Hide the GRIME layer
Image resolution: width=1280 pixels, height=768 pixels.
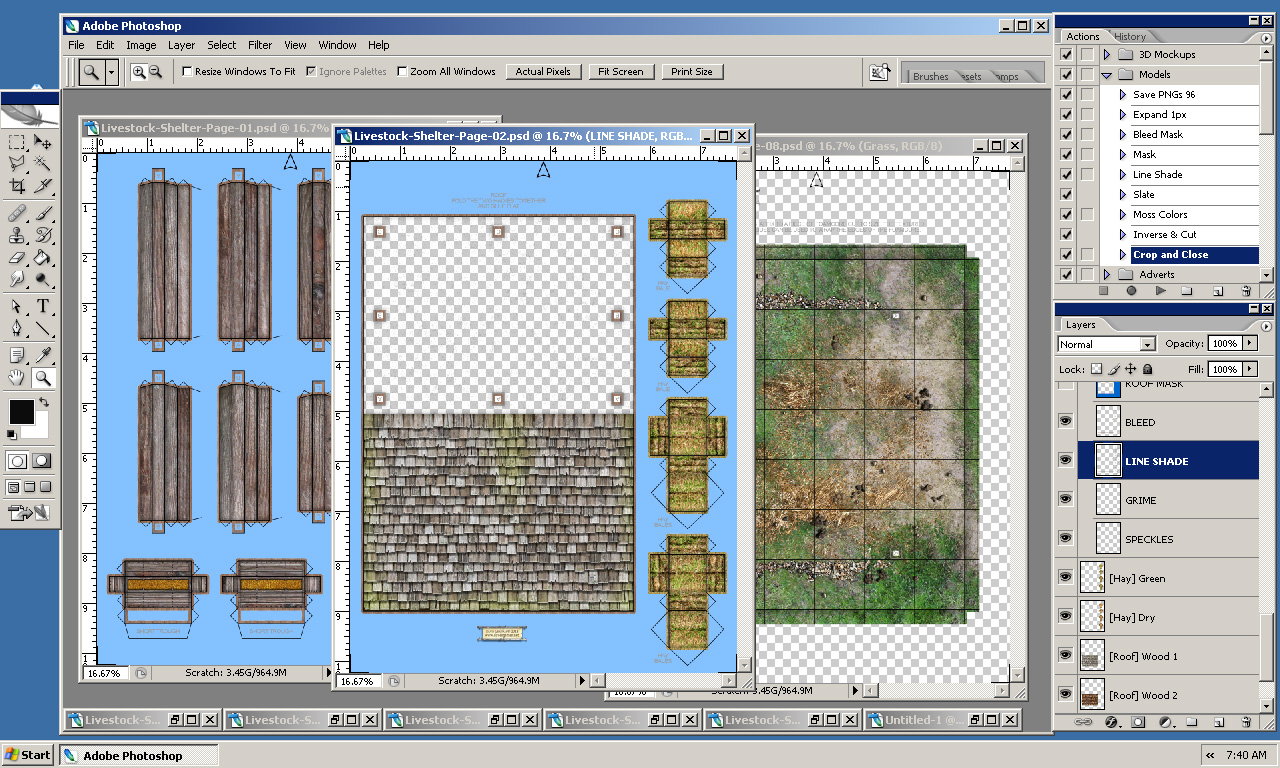coord(1066,500)
